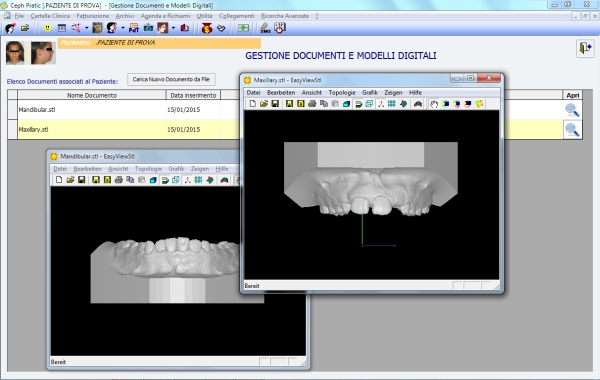Toggle wireframe box view in Maxillary.stl toolbar
Image resolution: width=600 pixels, height=380 pixels.
(369, 104)
